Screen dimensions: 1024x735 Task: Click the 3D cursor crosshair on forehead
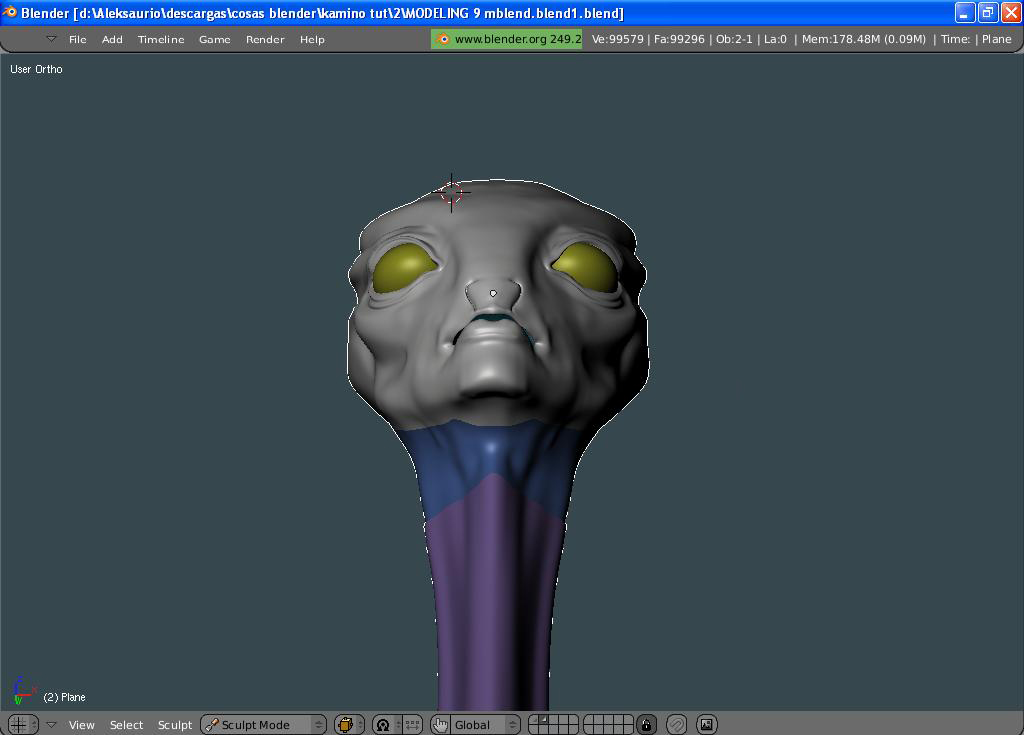pos(451,193)
